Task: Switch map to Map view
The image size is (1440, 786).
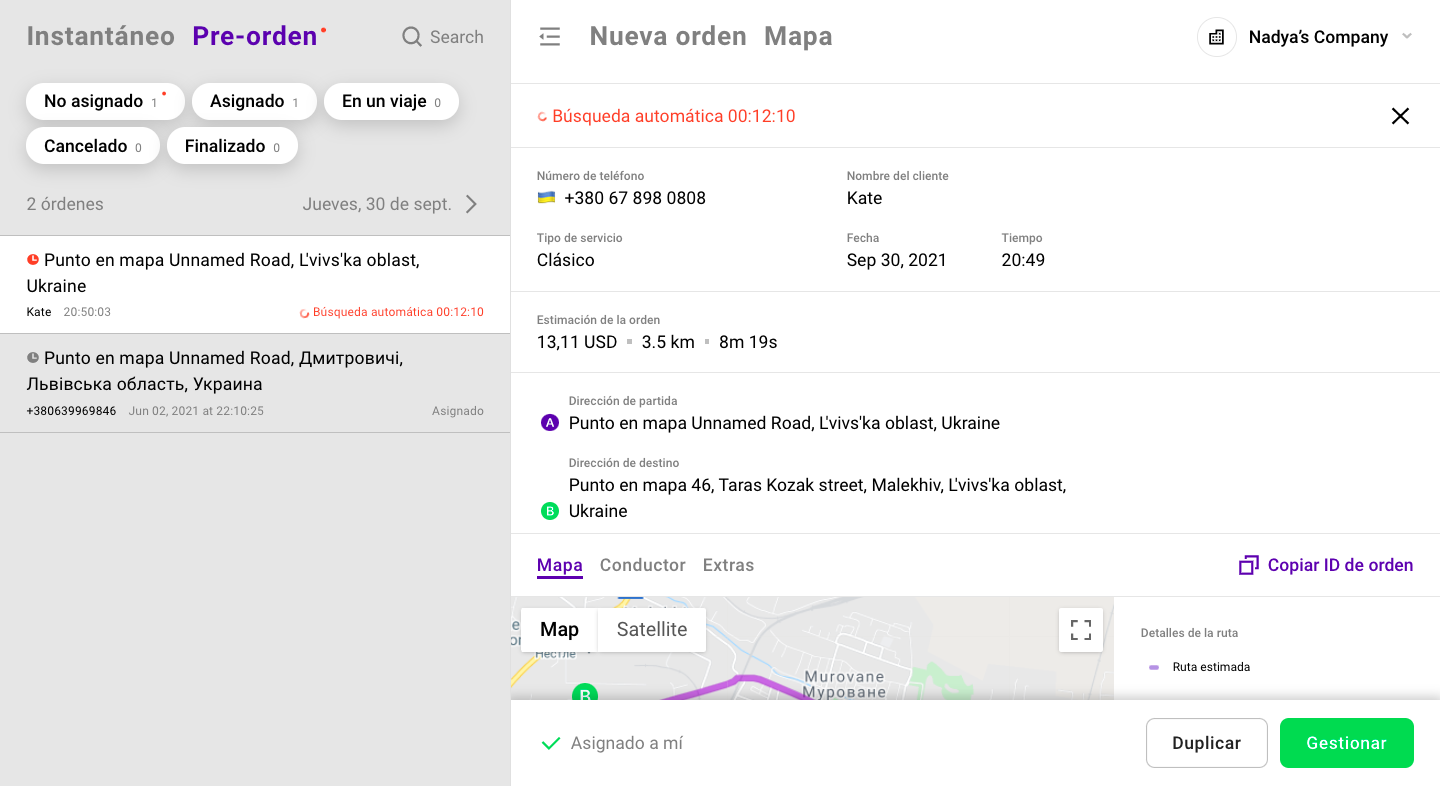Action: click(x=559, y=630)
